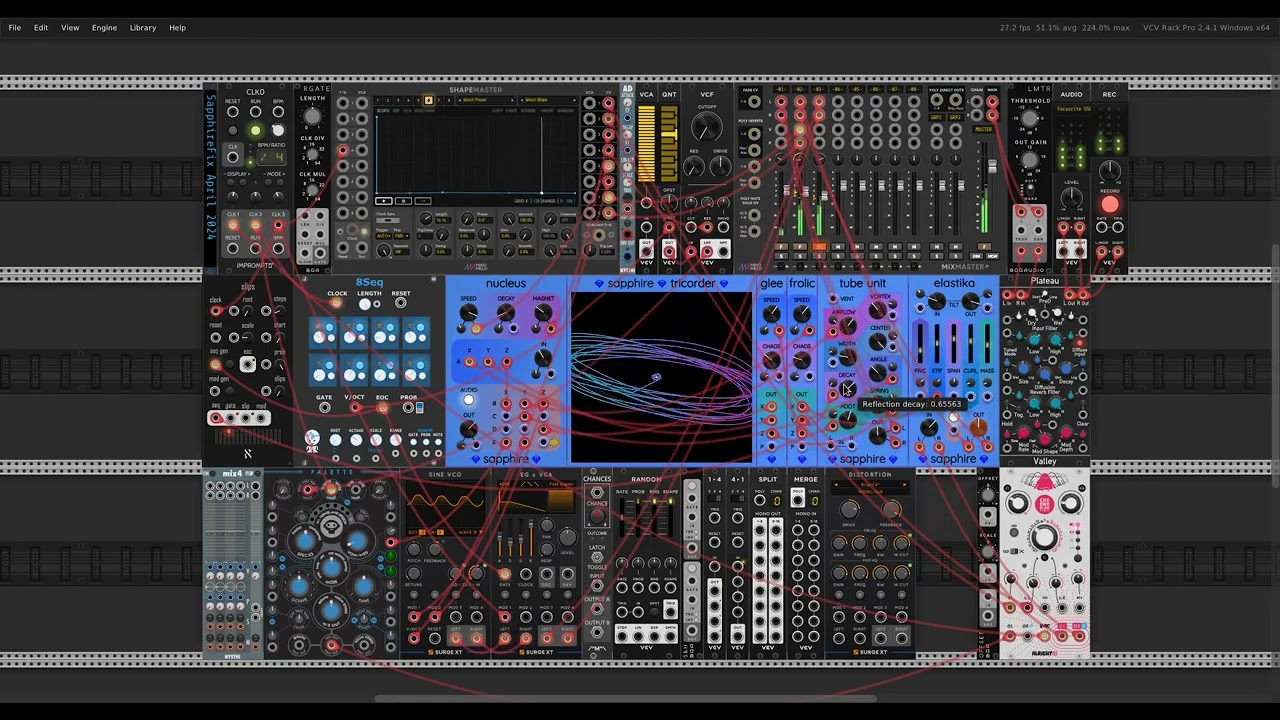Click the 8Seq V/OCT output jack
Screen dimensions: 1280x720
click(x=354, y=407)
